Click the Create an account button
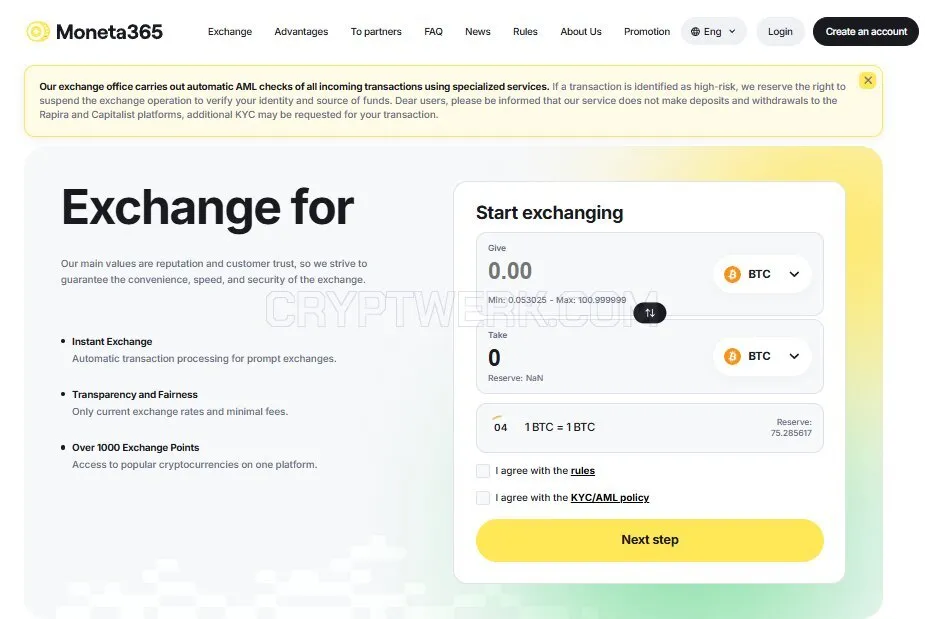Viewport: 925px width, 619px height. (865, 32)
